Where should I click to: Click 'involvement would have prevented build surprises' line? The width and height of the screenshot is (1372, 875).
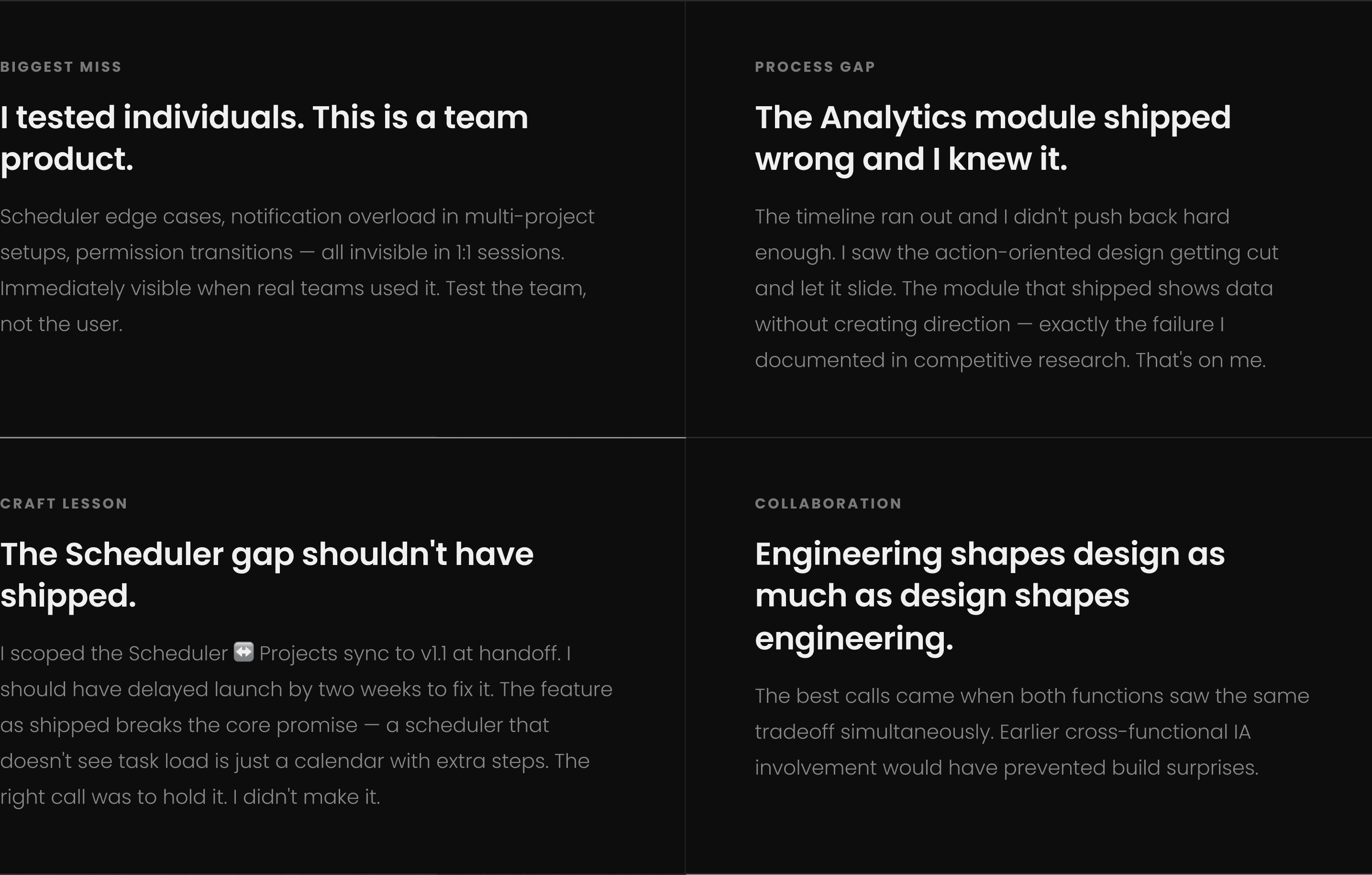pos(1007,768)
